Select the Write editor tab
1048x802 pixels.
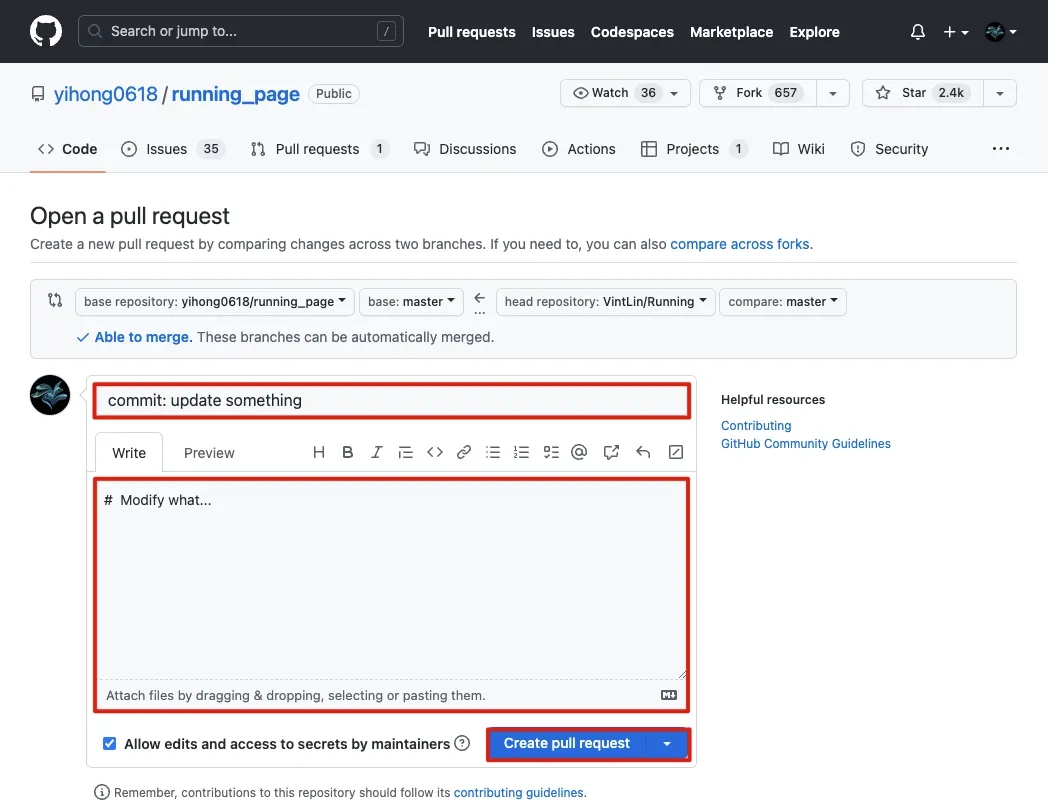129,453
